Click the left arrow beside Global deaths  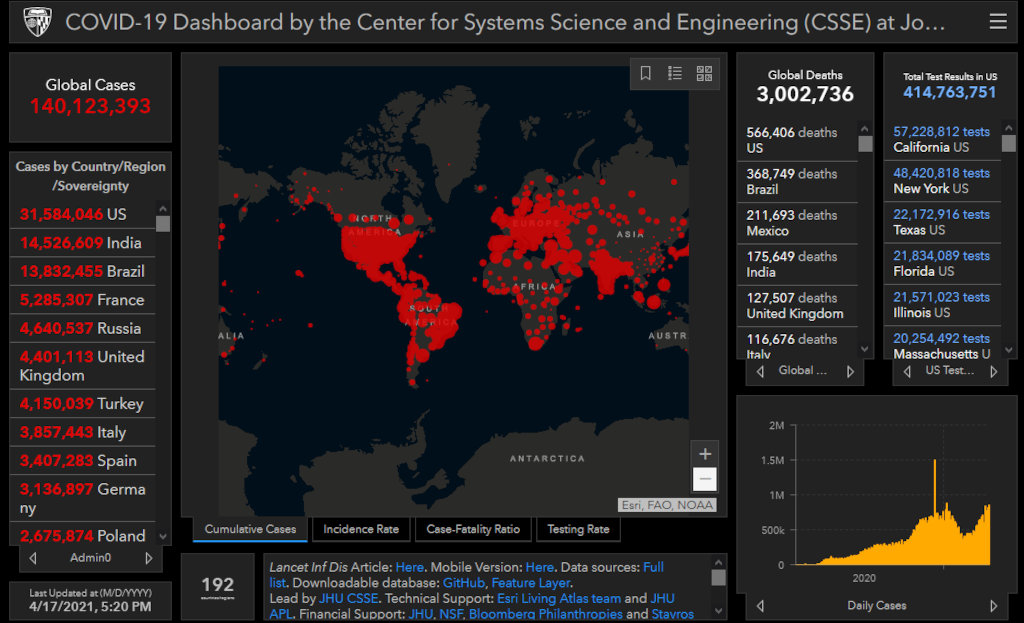pyautogui.click(x=760, y=371)
